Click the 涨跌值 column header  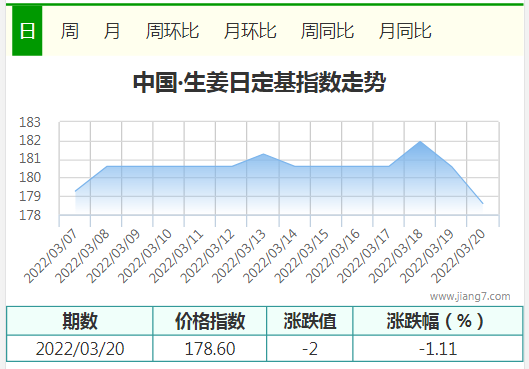tap(310, 321)
